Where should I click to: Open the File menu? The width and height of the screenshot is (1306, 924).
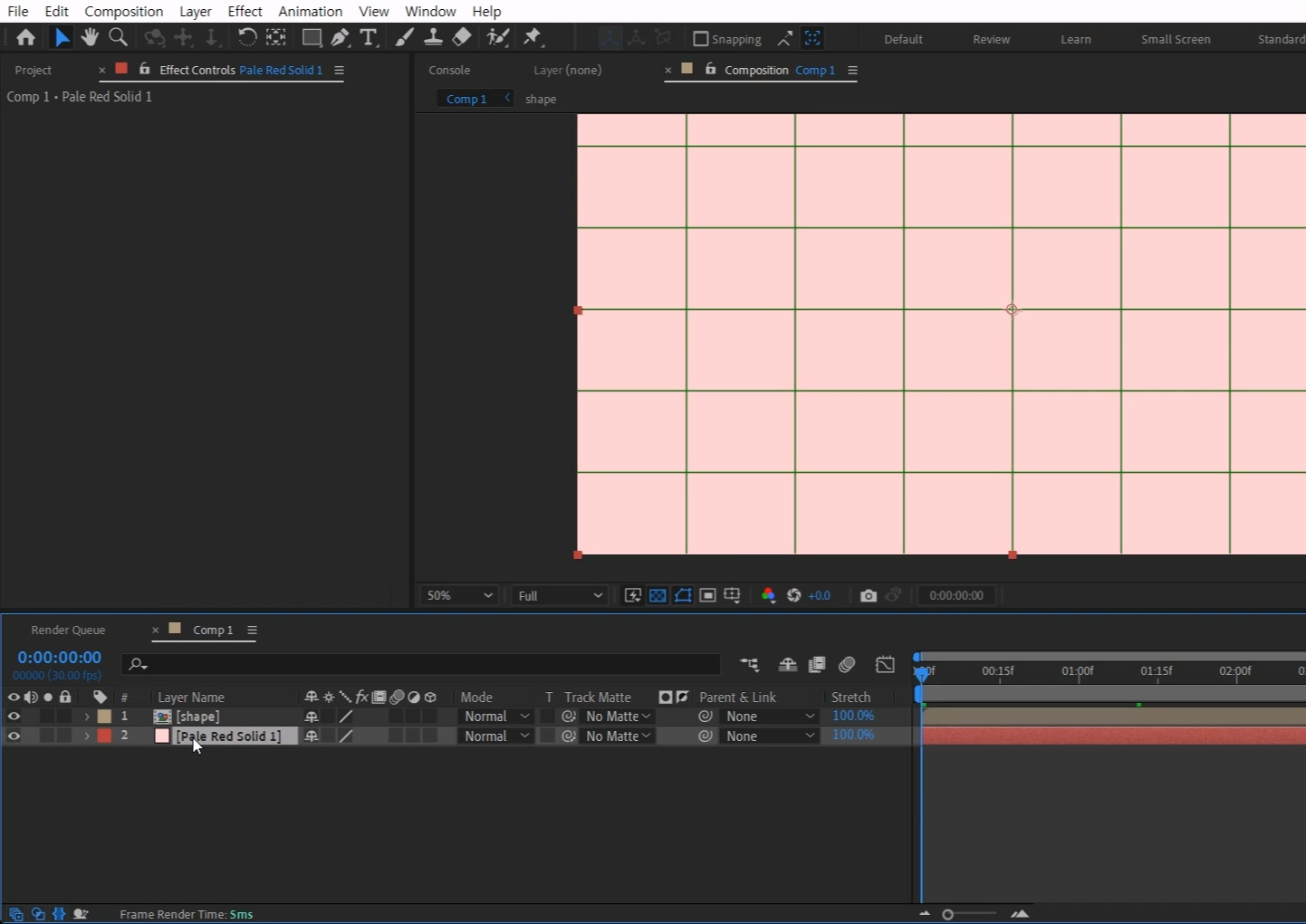(18, 11)
